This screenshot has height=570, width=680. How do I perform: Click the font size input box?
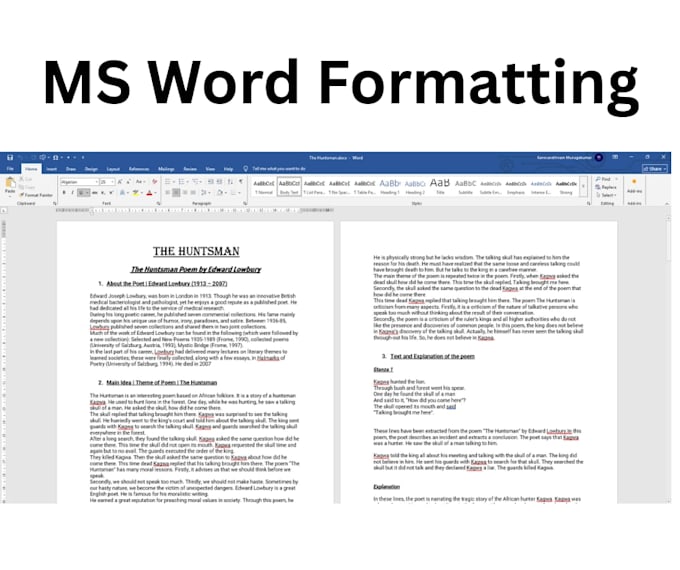[105, 183]
